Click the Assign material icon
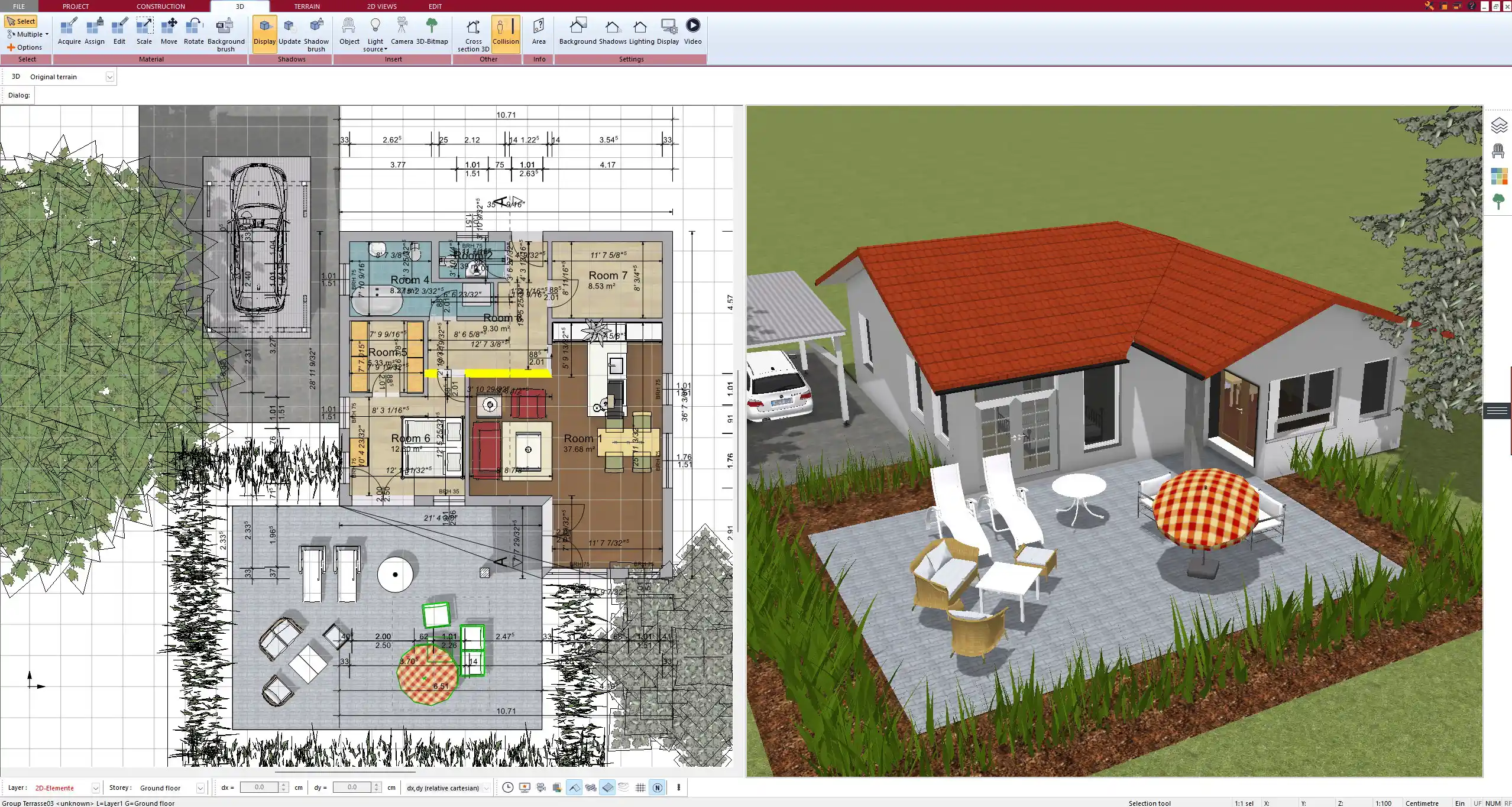The width and height of the screenshot is (1512, 807). pos(95,31)
